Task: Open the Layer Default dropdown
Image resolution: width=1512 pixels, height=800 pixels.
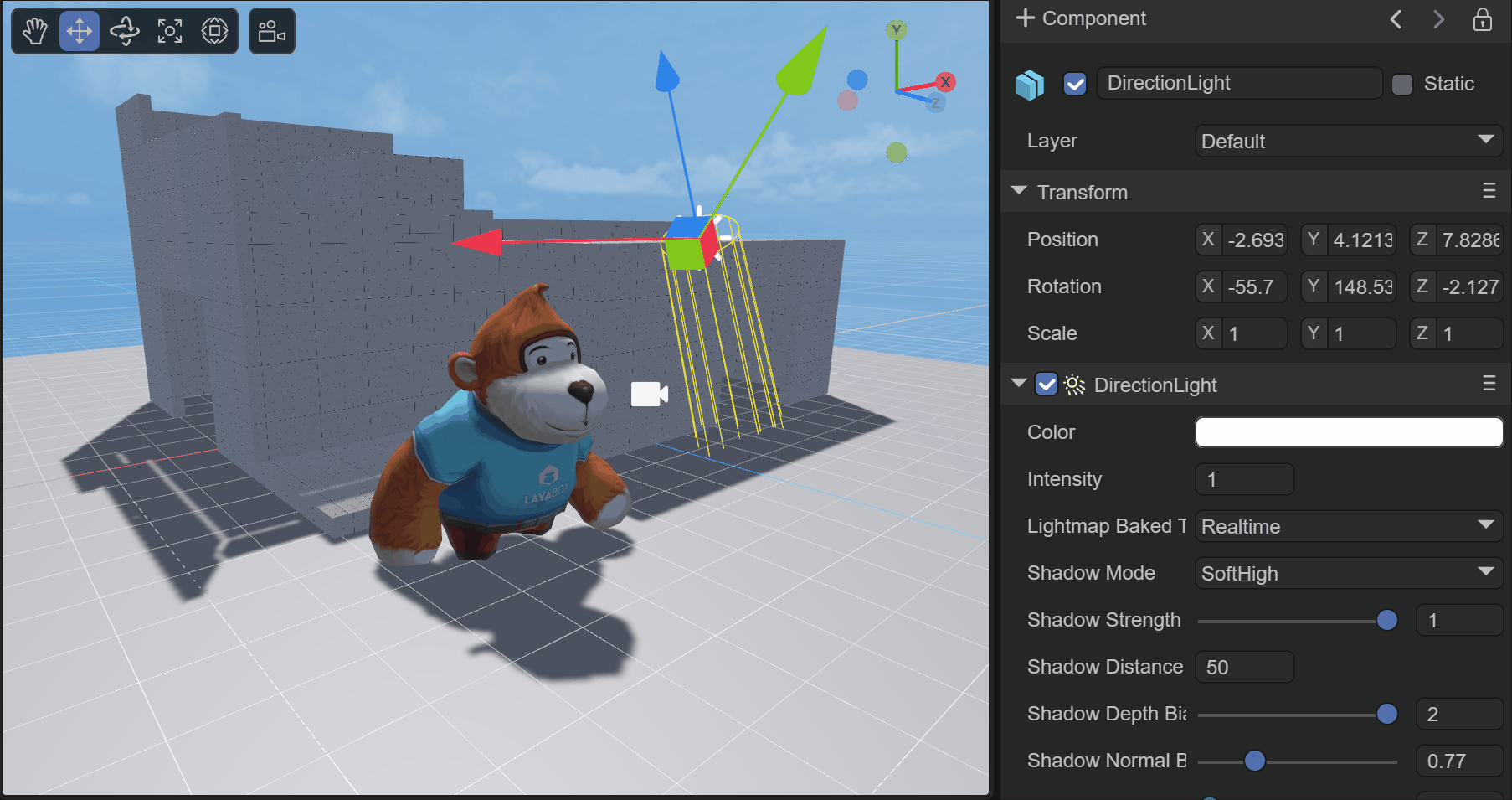Action: pyautogui.click(x=1348, y=141)
